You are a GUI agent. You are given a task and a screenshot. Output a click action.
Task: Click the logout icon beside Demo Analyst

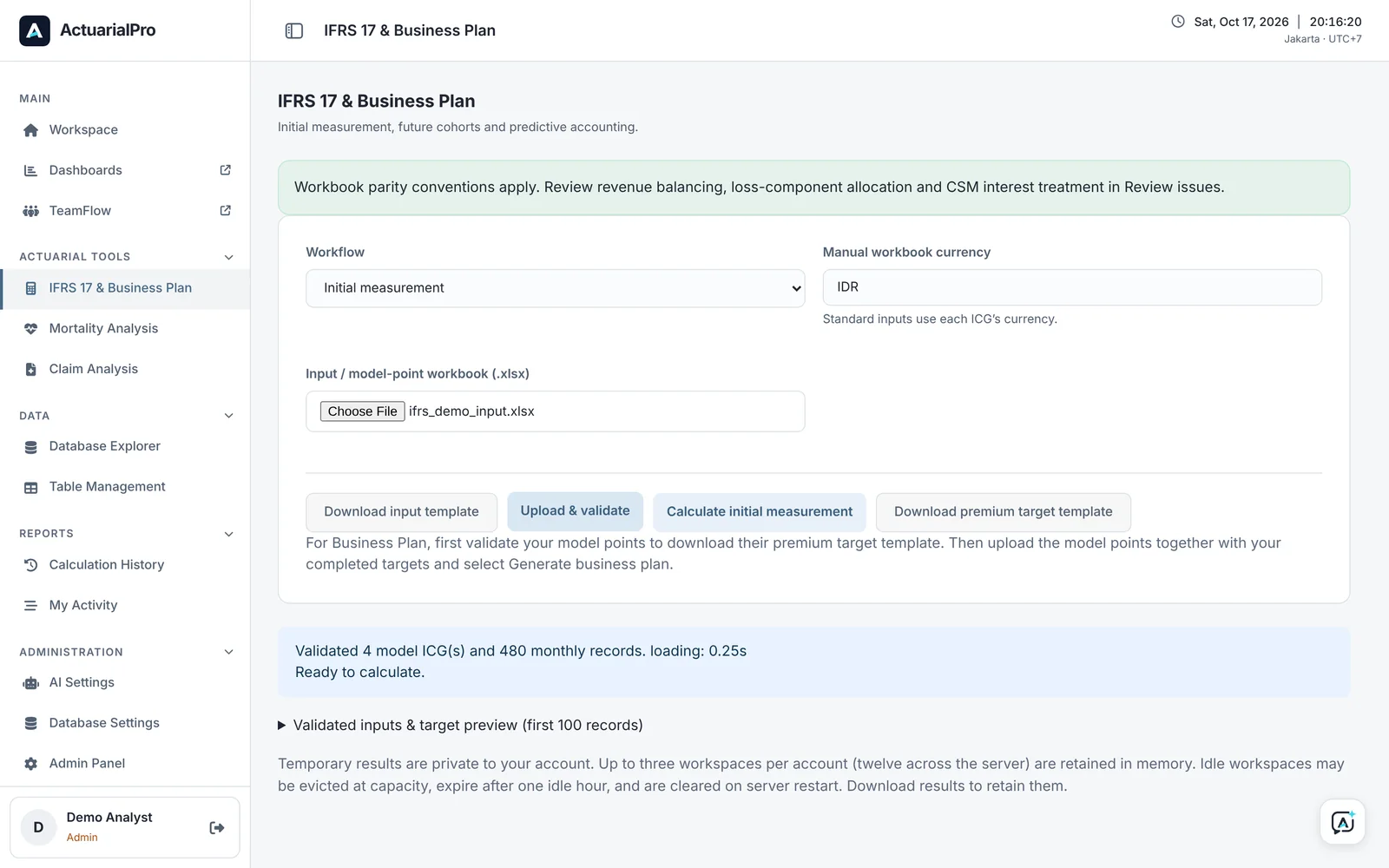(217, 828)
